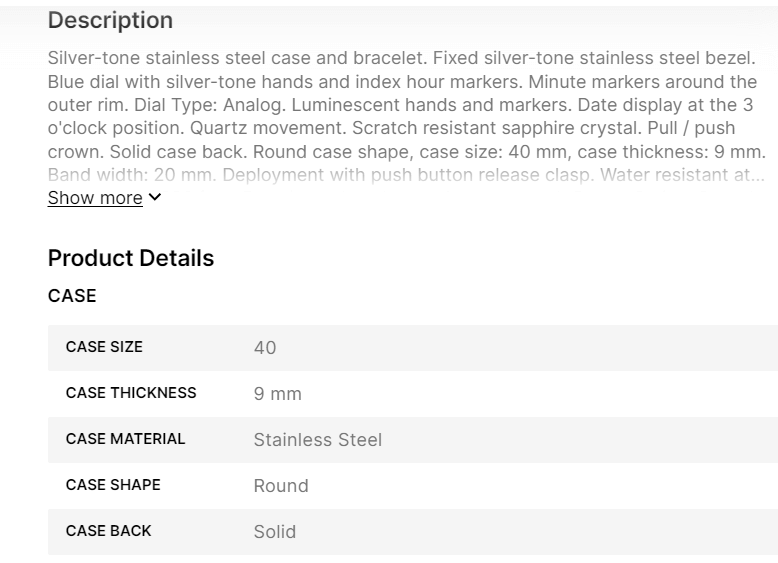Viewport: 778px width, 563px height.
Task: Click the Show more link
Action: click(x=95, y=198)
